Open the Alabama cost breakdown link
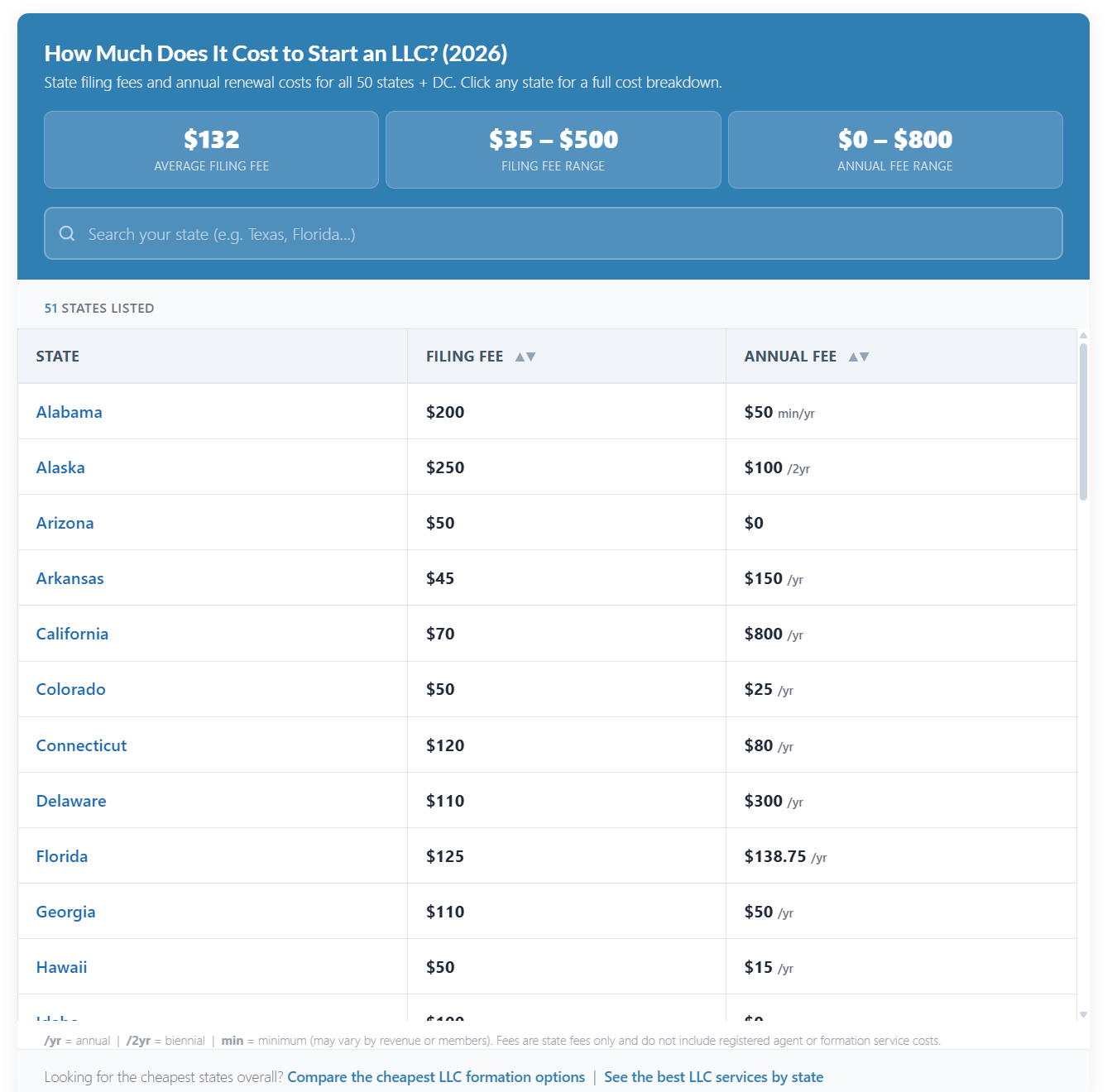This screenshot has height=1092, width=1112. tap(69, 412)
